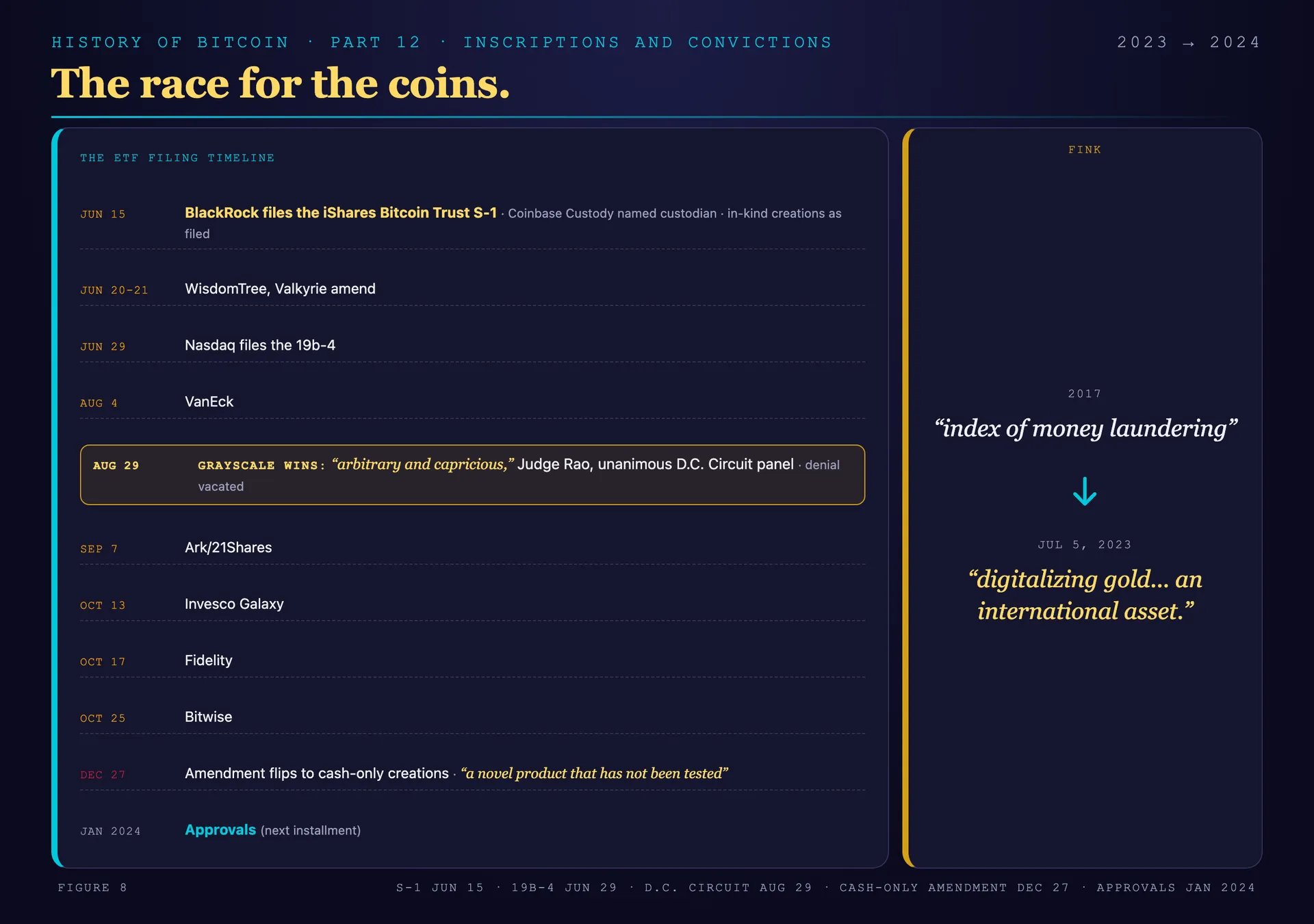Screen dimensions: 1314x924
Task: Click the JUN 15 date label
Action: pos(103,214)
